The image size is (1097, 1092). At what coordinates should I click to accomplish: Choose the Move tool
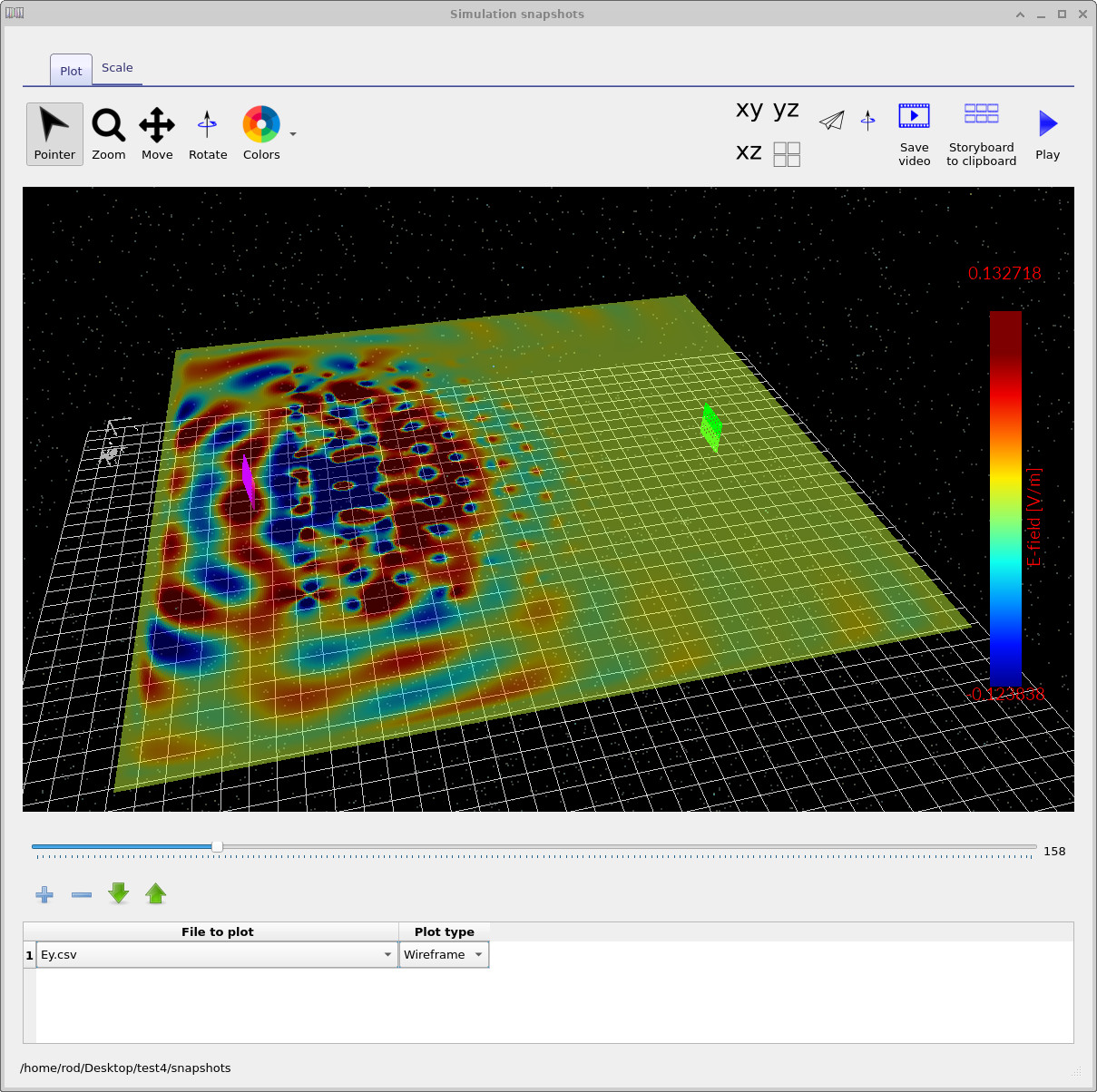pos(157,133)
